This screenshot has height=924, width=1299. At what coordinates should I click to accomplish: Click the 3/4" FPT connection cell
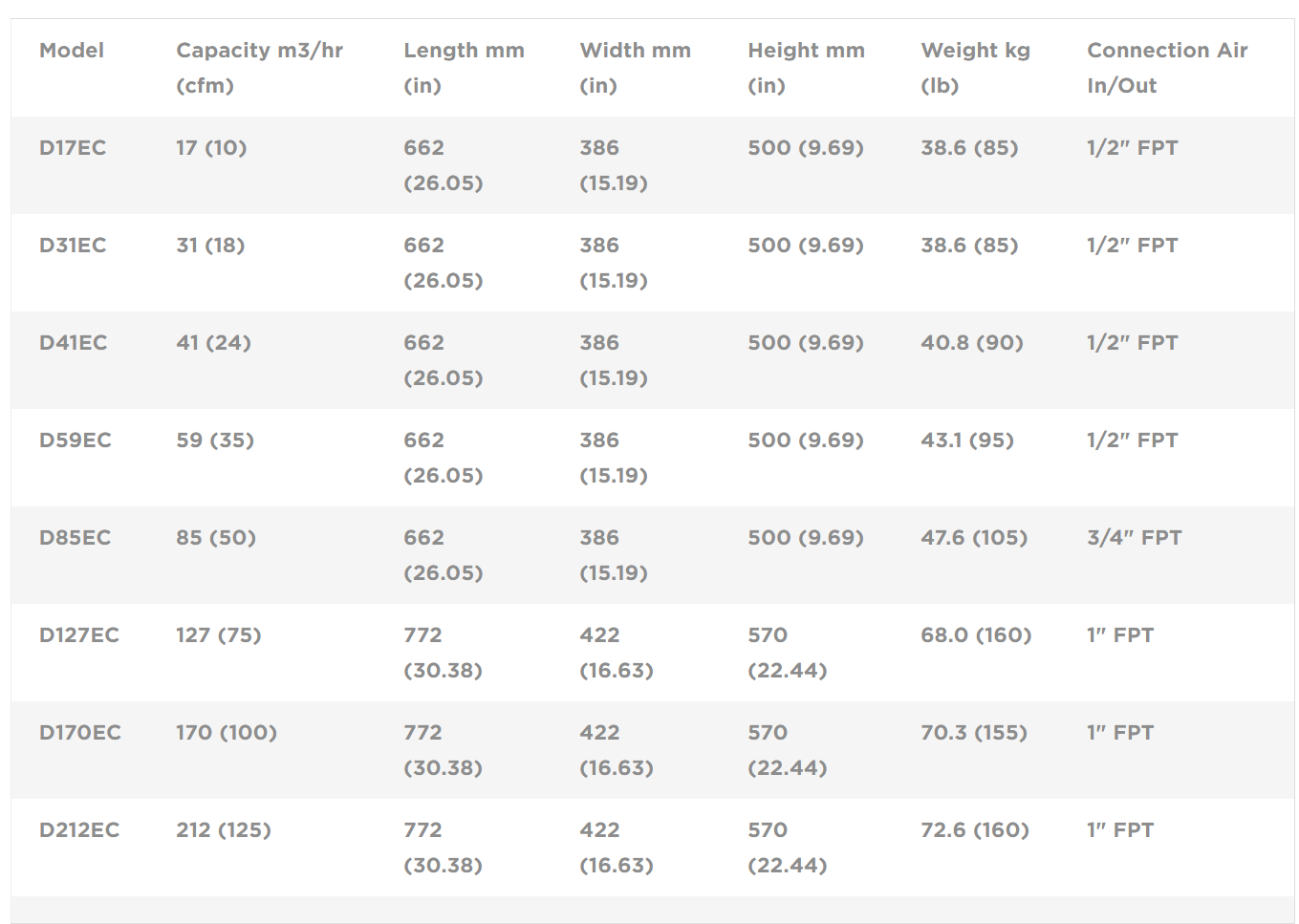tap(1134, 538)
